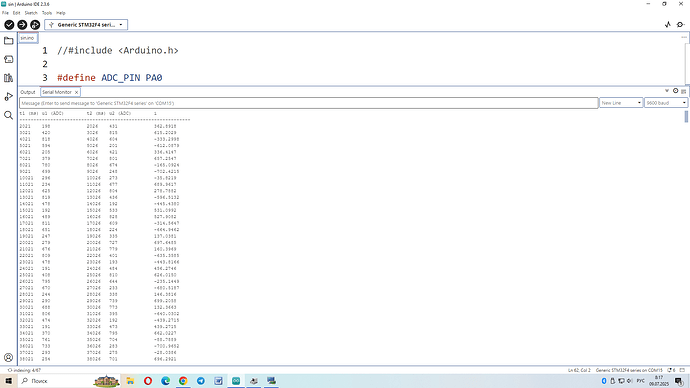
Task: Open the Serial Plotter icon
Action: click(x=668, y=25)
